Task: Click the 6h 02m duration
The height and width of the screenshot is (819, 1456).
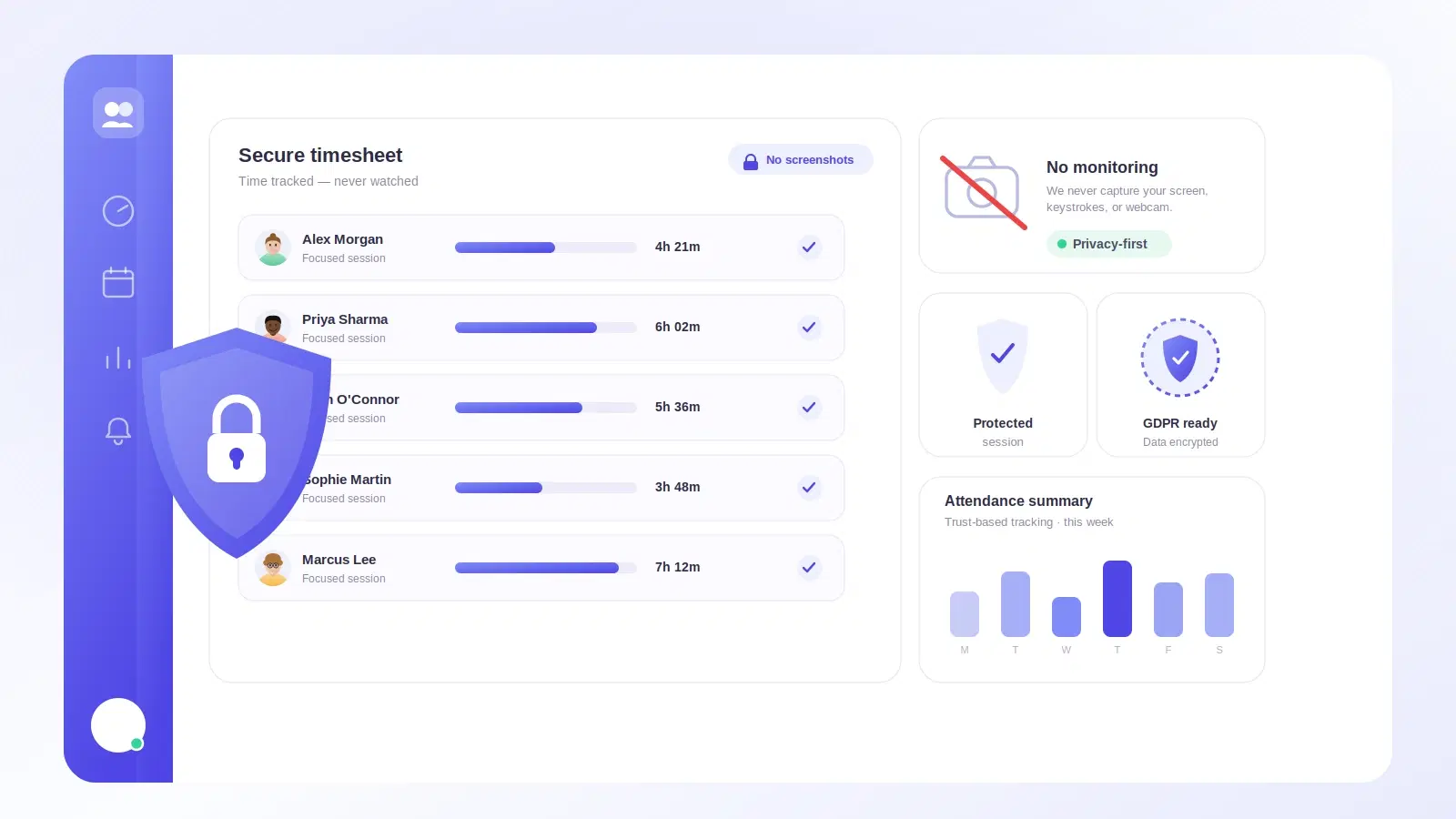Action: pos(677,327)
